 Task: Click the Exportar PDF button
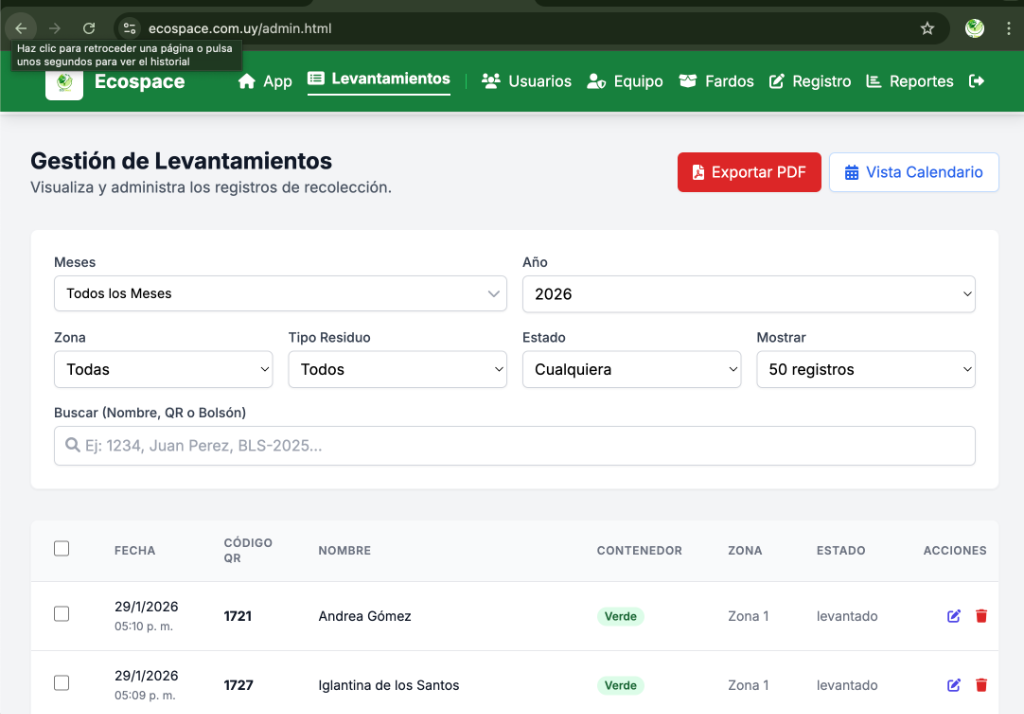coord(749,172)
